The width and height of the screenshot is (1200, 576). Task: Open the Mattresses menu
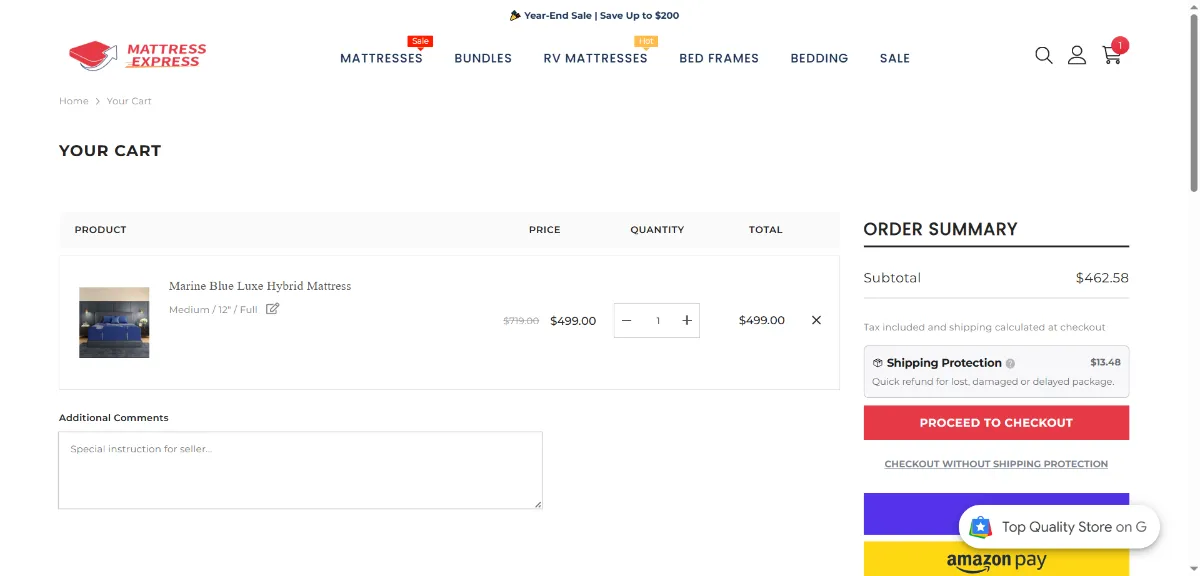click(381, 58)
